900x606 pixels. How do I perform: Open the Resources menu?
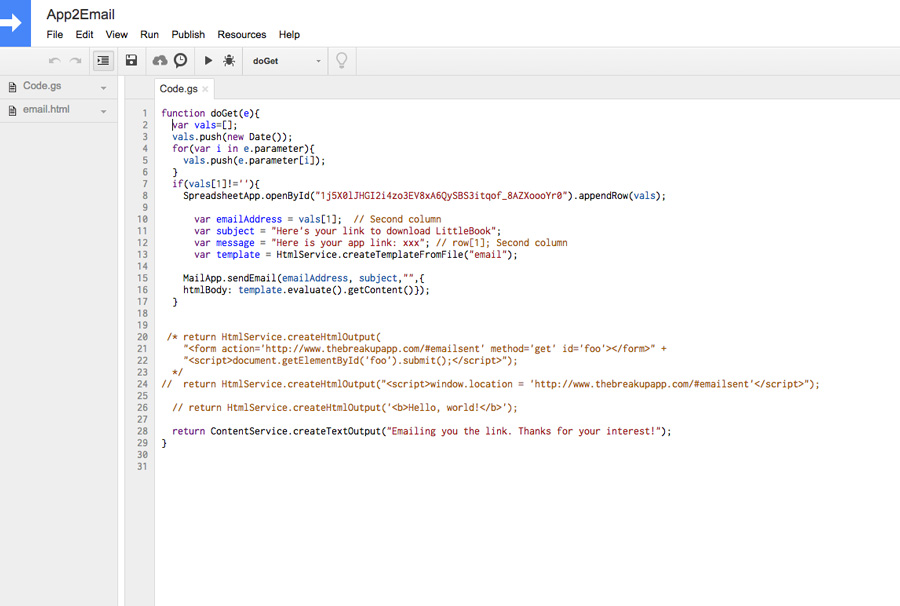click(x=242, y=34)
